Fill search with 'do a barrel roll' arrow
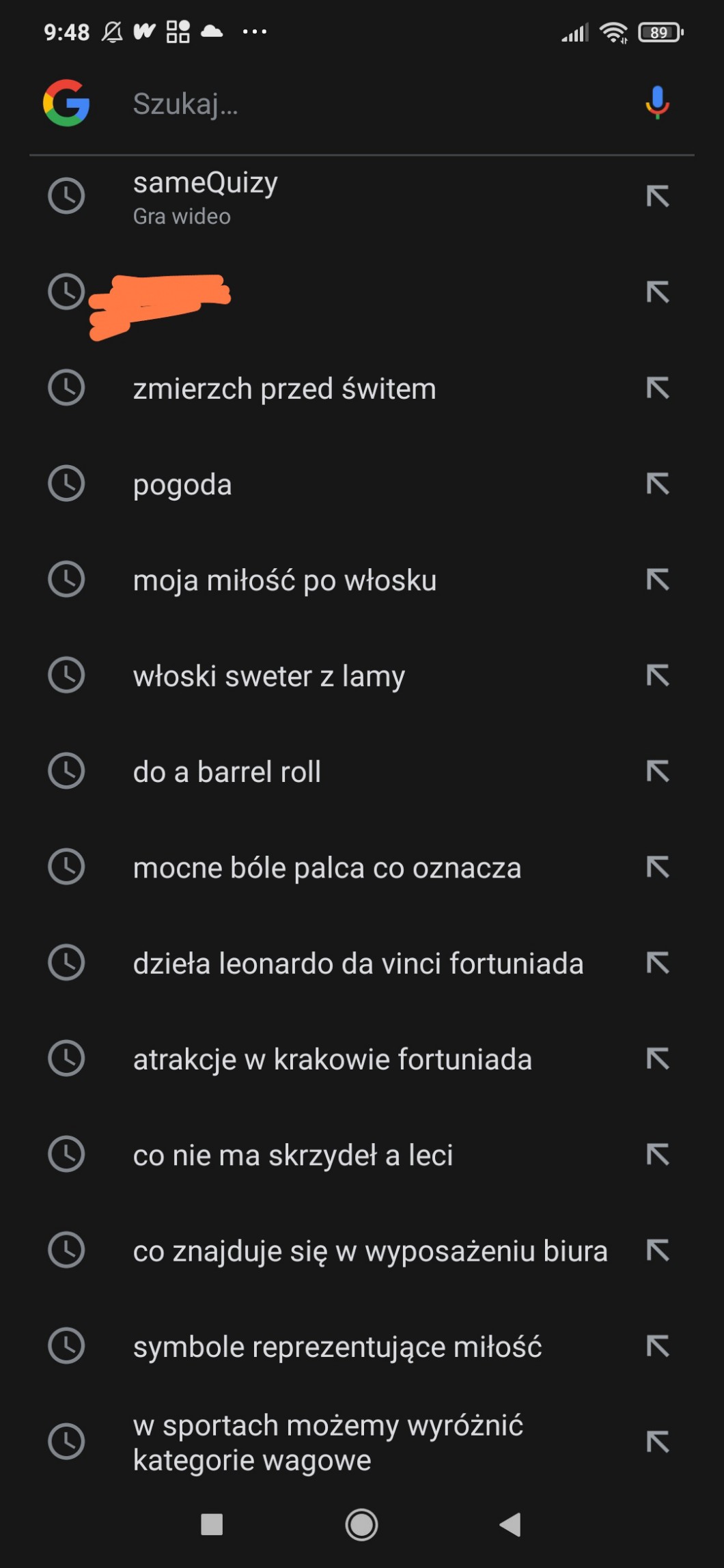Screen dimensions: 724x1568 [658, 772]
